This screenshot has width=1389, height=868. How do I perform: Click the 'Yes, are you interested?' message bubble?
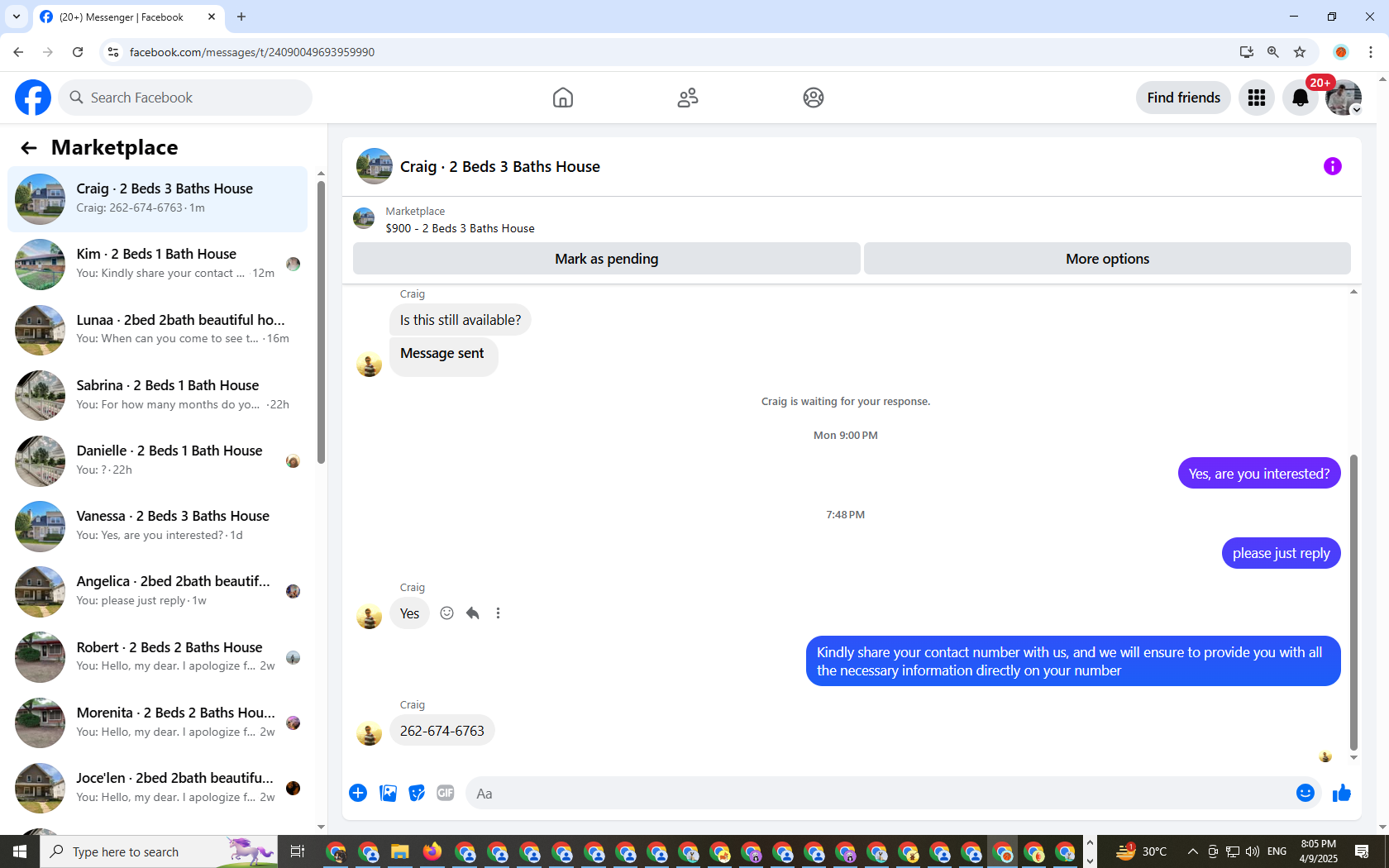[x=1259, y=474]
